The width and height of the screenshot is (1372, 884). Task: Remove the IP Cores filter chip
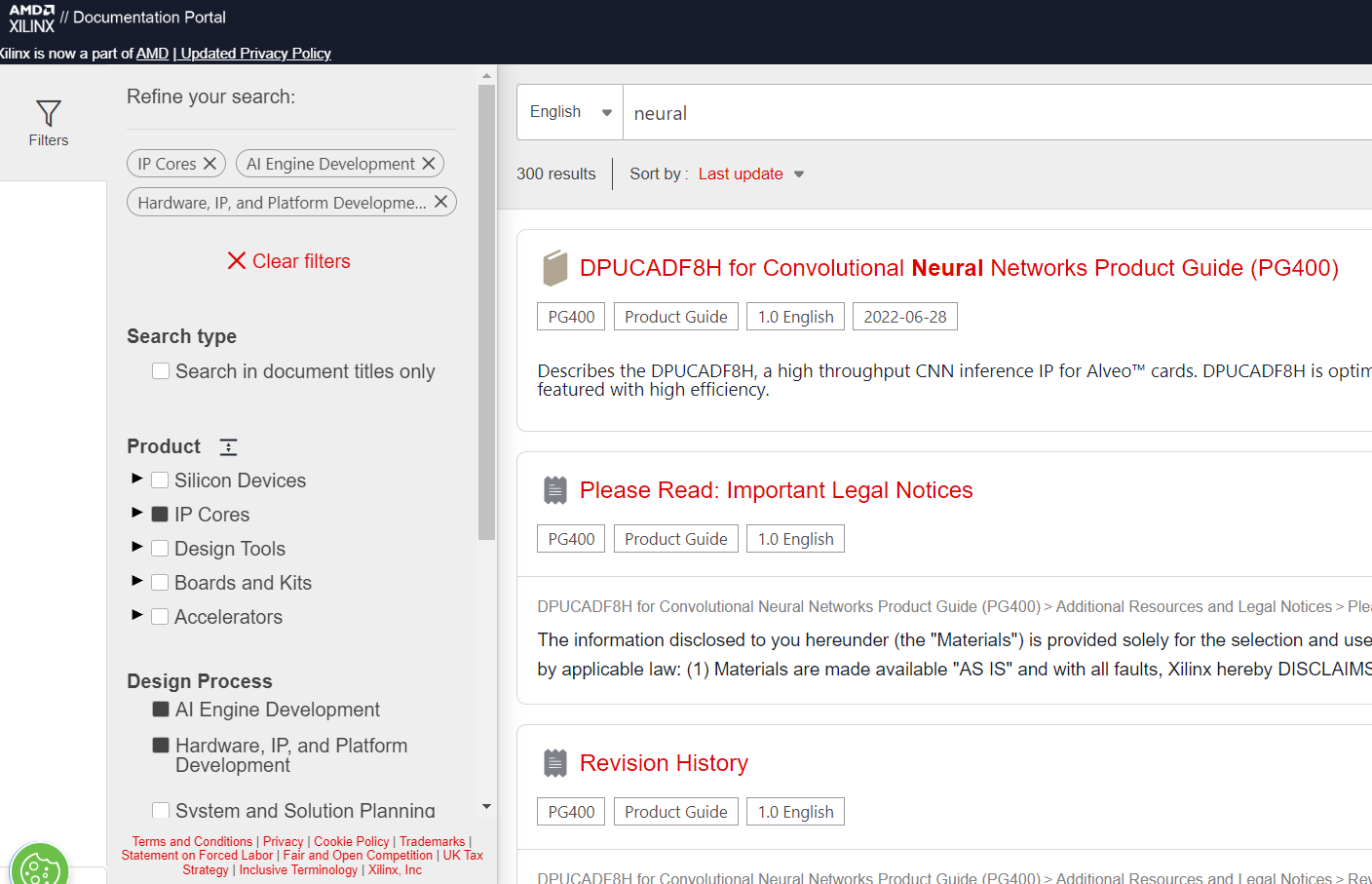(210, 164)
